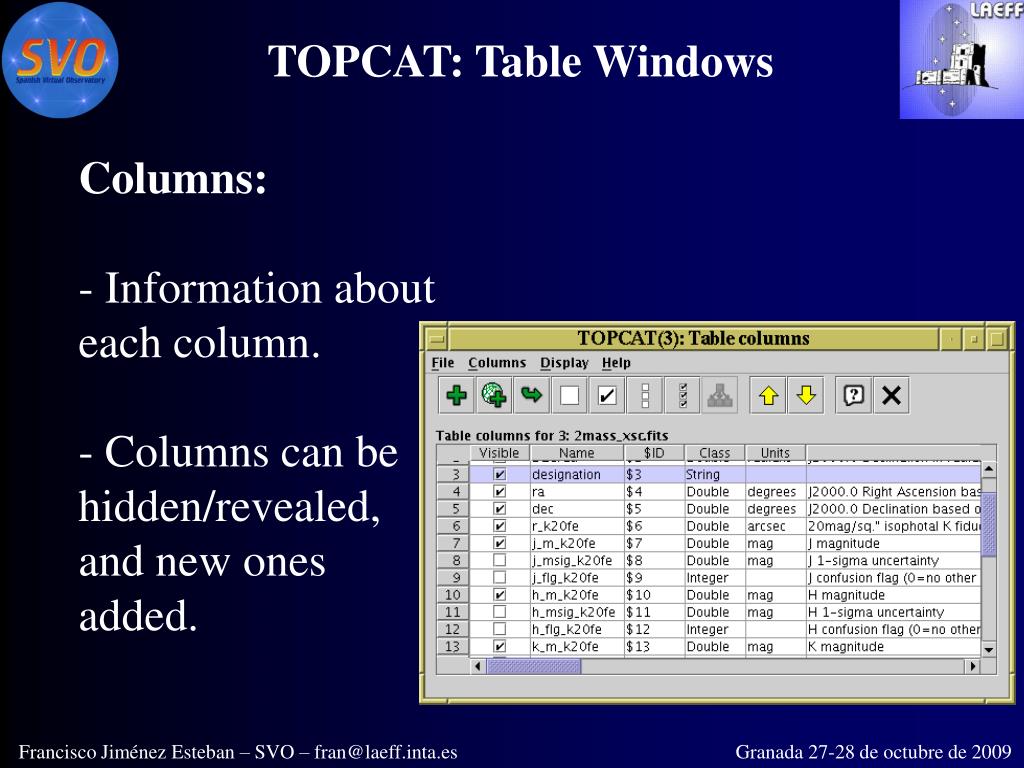1024x768 pixels.
Task: Click the 'J magnitude' description cell
Action: pyautogui.click(x=893, y=543)
